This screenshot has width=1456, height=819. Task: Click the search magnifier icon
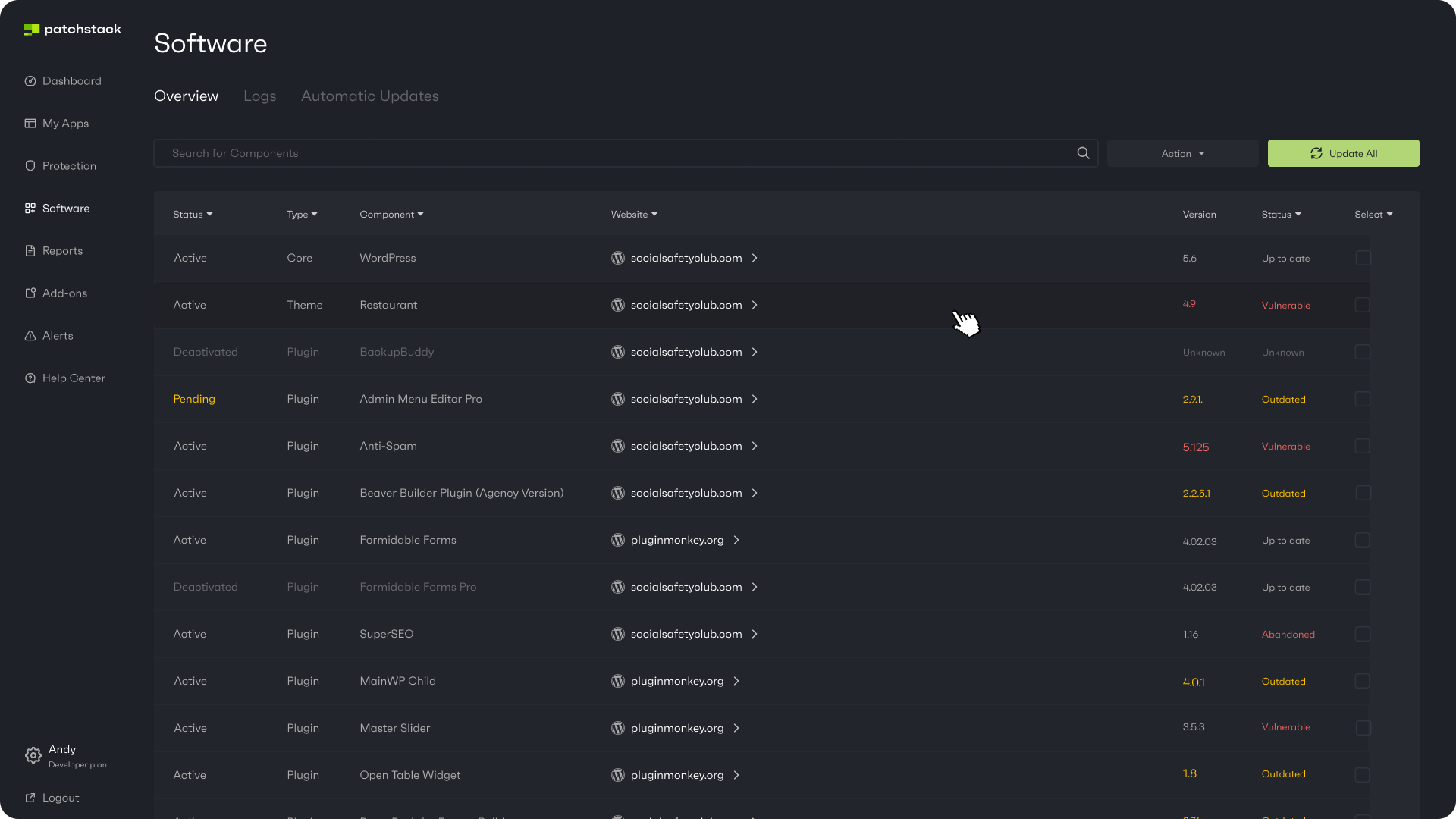click(1083, 153)
